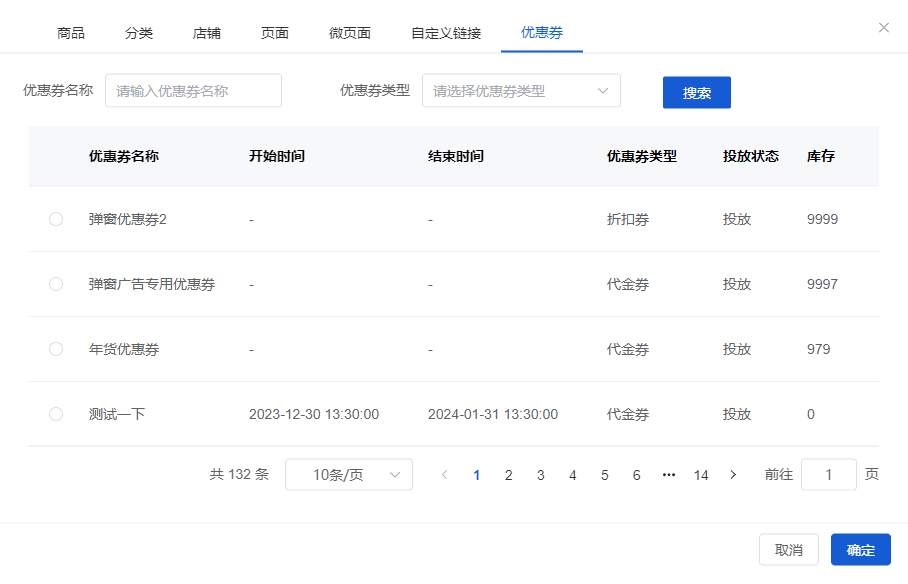Image resolution: width=908 pixels, height=584 pixels.
Task: Select radio for 测试一下
Action: 56,414
